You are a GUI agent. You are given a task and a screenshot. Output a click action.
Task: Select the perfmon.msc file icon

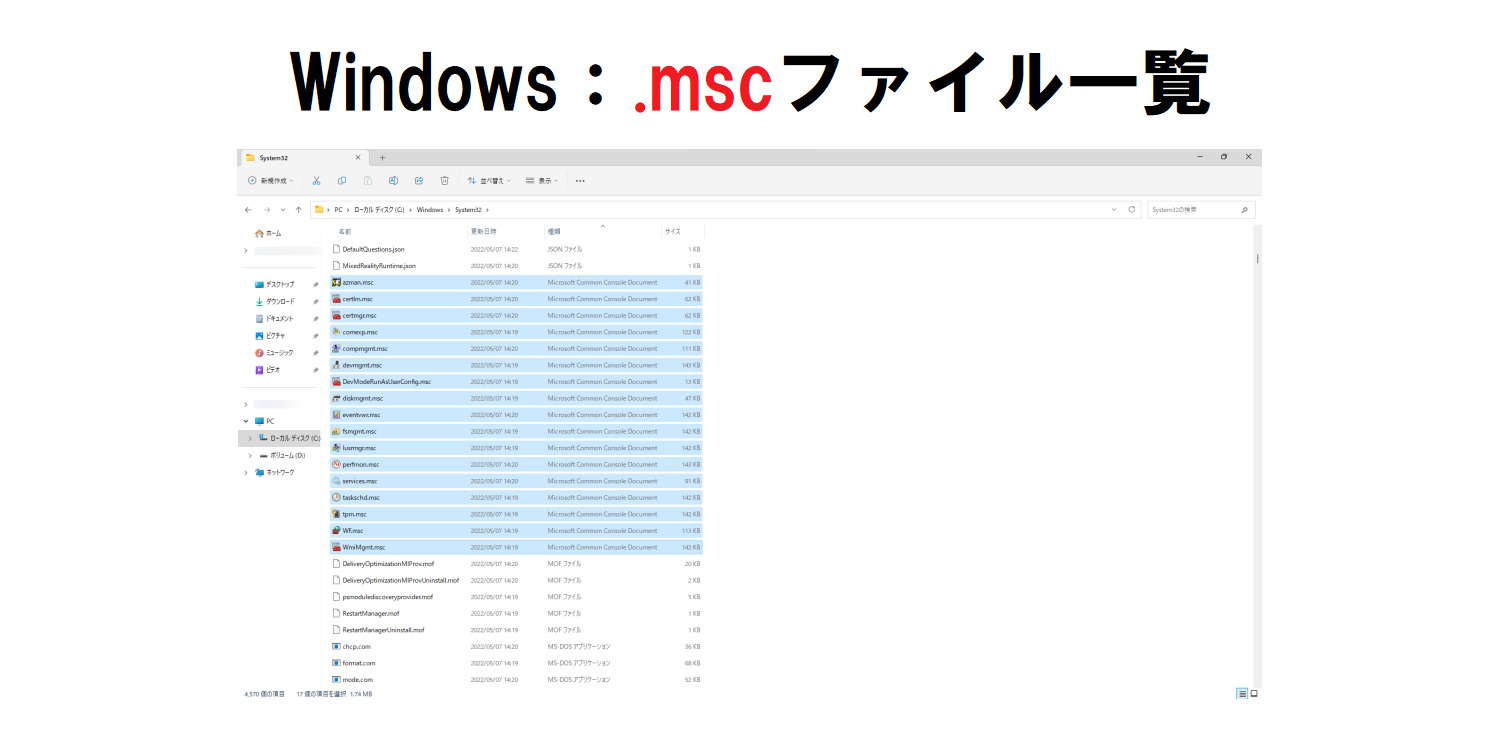336,464
